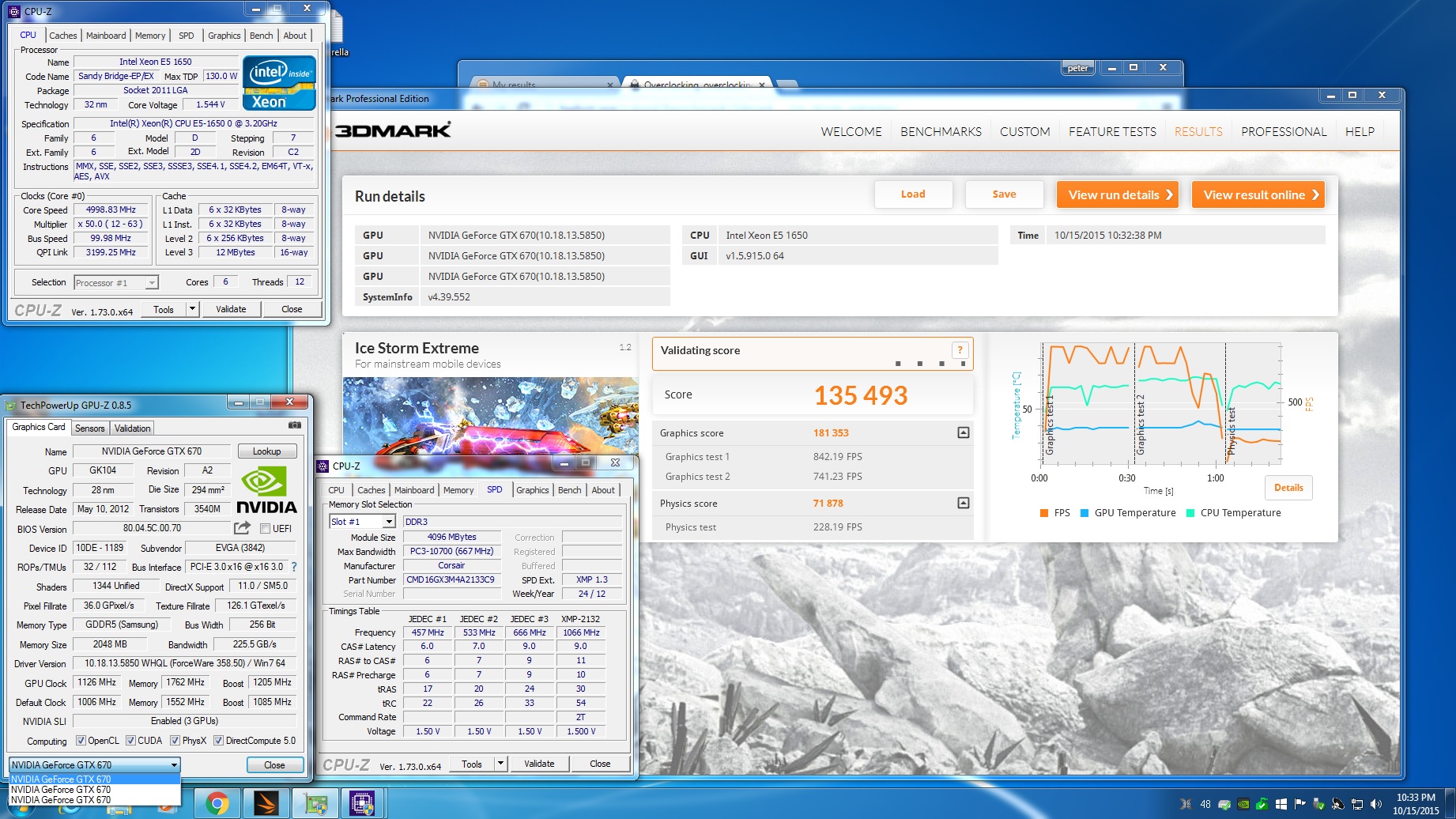The image size is (1456, 819).
Task: Click the CPU-Z title bar icon of top window
Action: [x=13, y=11]
